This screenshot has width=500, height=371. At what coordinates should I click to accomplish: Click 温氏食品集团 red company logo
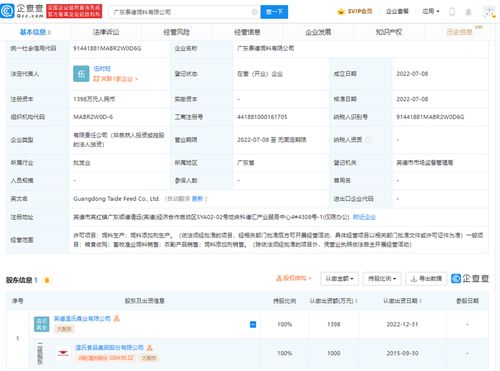63,353
